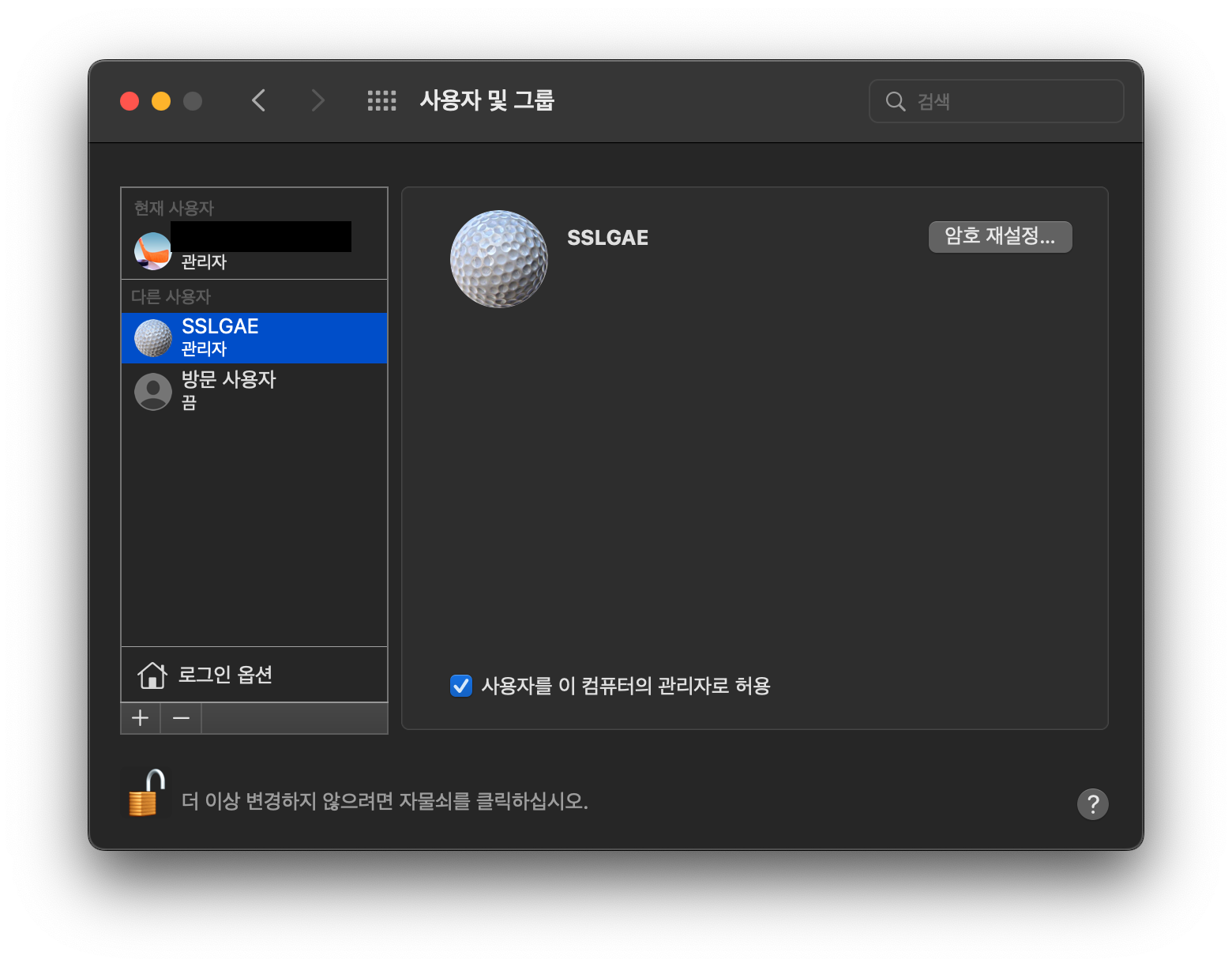Select the Guest User (방문 사용자) row
The width and height of the screenshot is (1232, 967).
254,391
